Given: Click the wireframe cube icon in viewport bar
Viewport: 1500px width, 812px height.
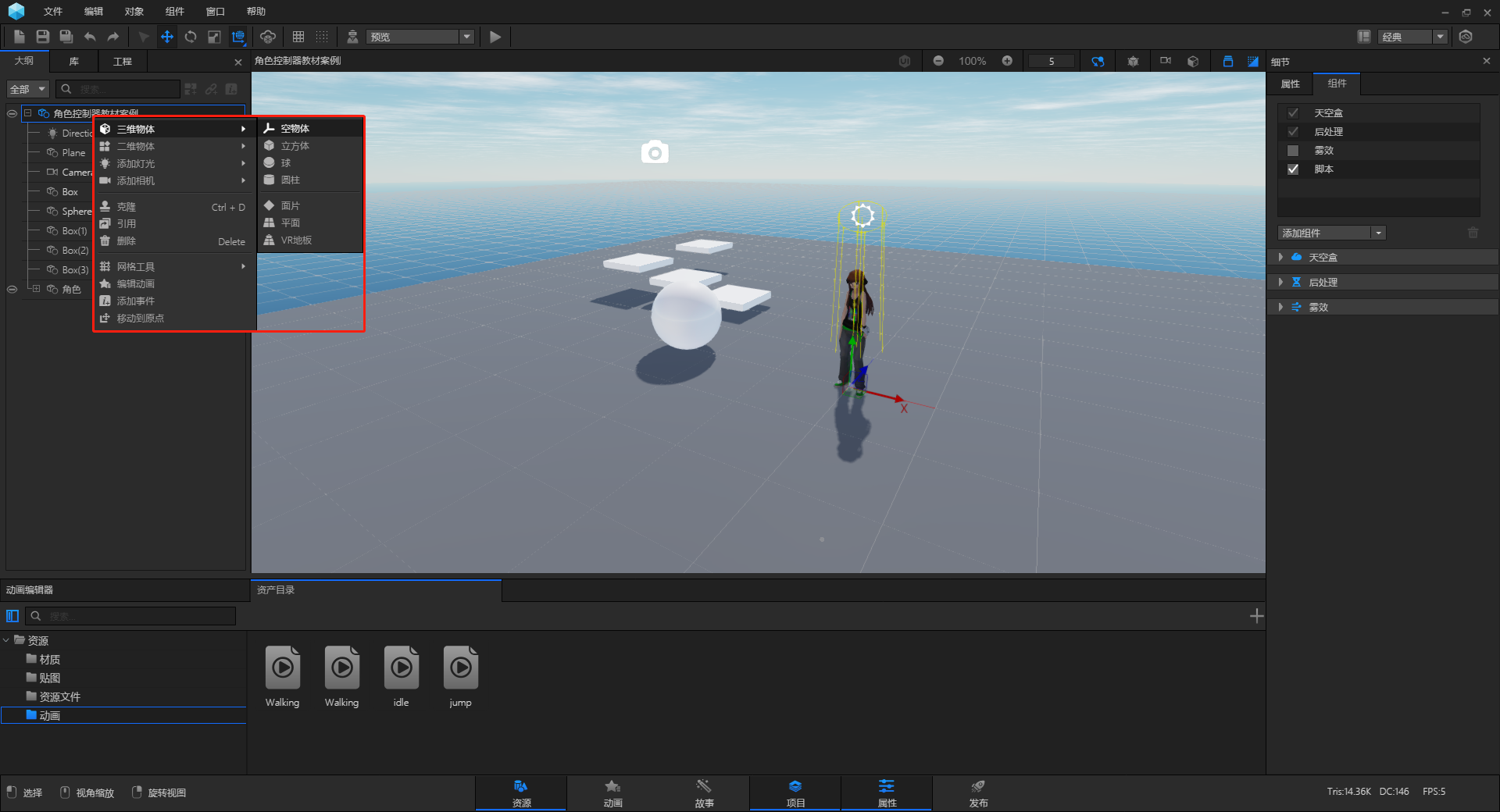Looking at the screenshot, I should click(x=1133, y=61).
